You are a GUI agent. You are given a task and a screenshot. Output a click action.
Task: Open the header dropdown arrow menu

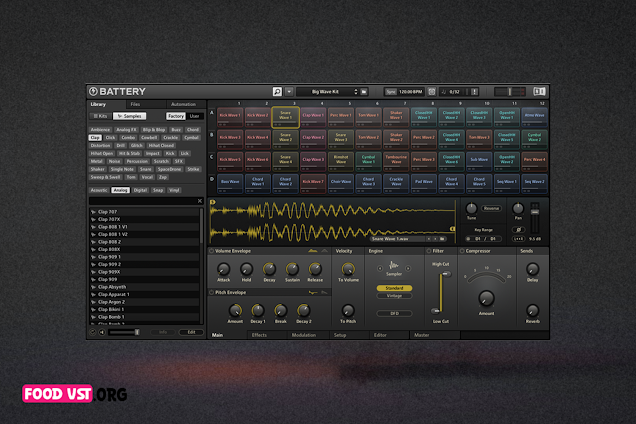click(289, 92)
